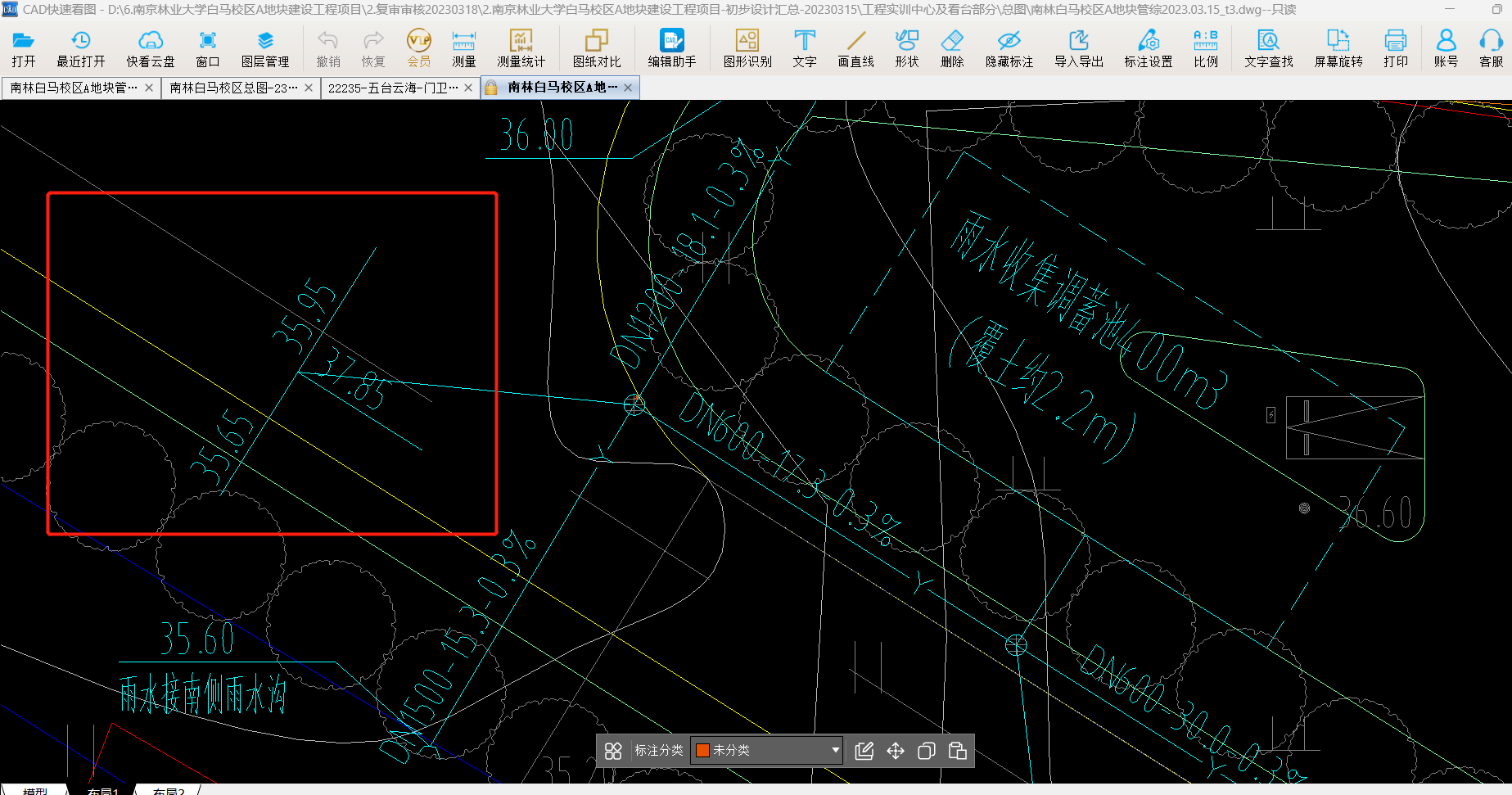Close the active locked drawing tab
The width and height of the screenshot is (1512, 795).
tap(628, 88)
